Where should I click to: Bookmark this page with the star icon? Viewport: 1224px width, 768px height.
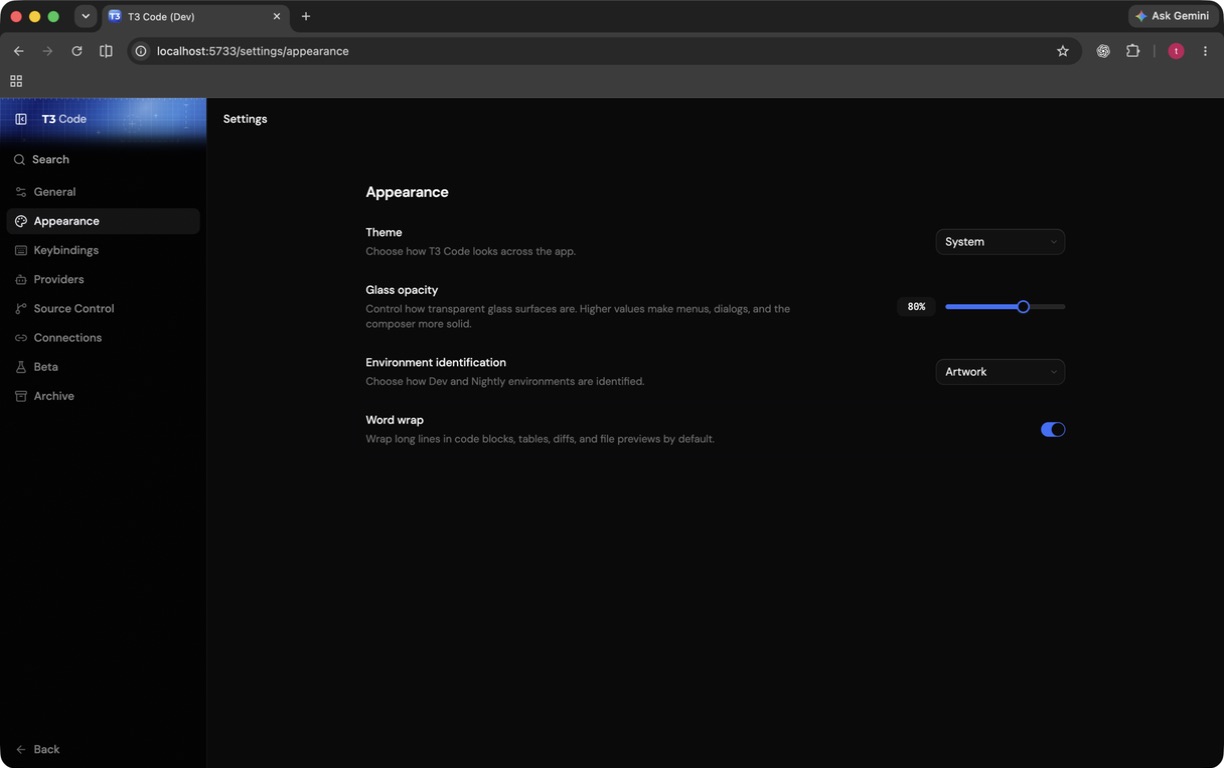point(1063,51)
